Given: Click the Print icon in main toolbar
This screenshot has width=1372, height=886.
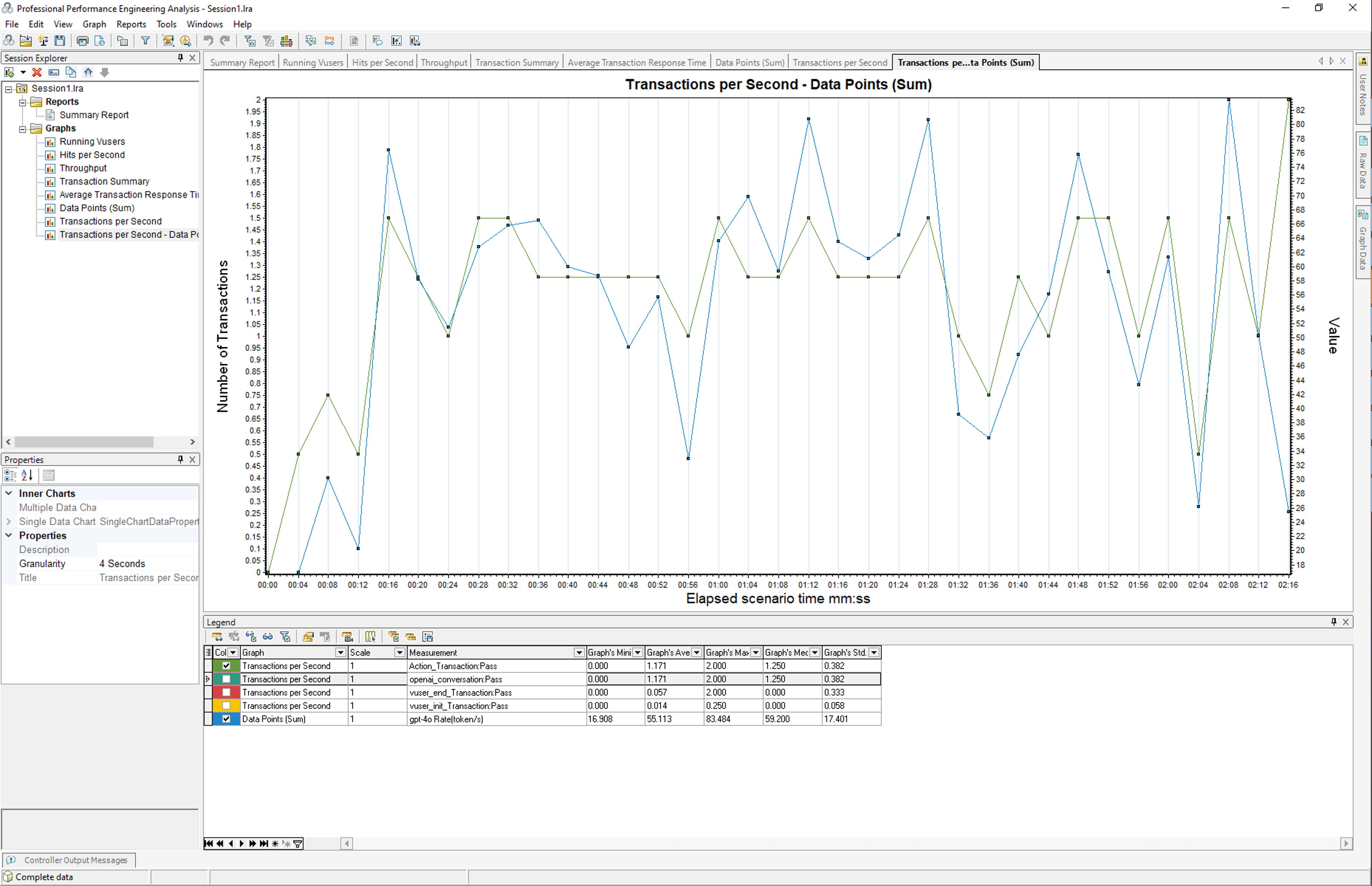Looking at the screenshot, I should coord(82,41).
